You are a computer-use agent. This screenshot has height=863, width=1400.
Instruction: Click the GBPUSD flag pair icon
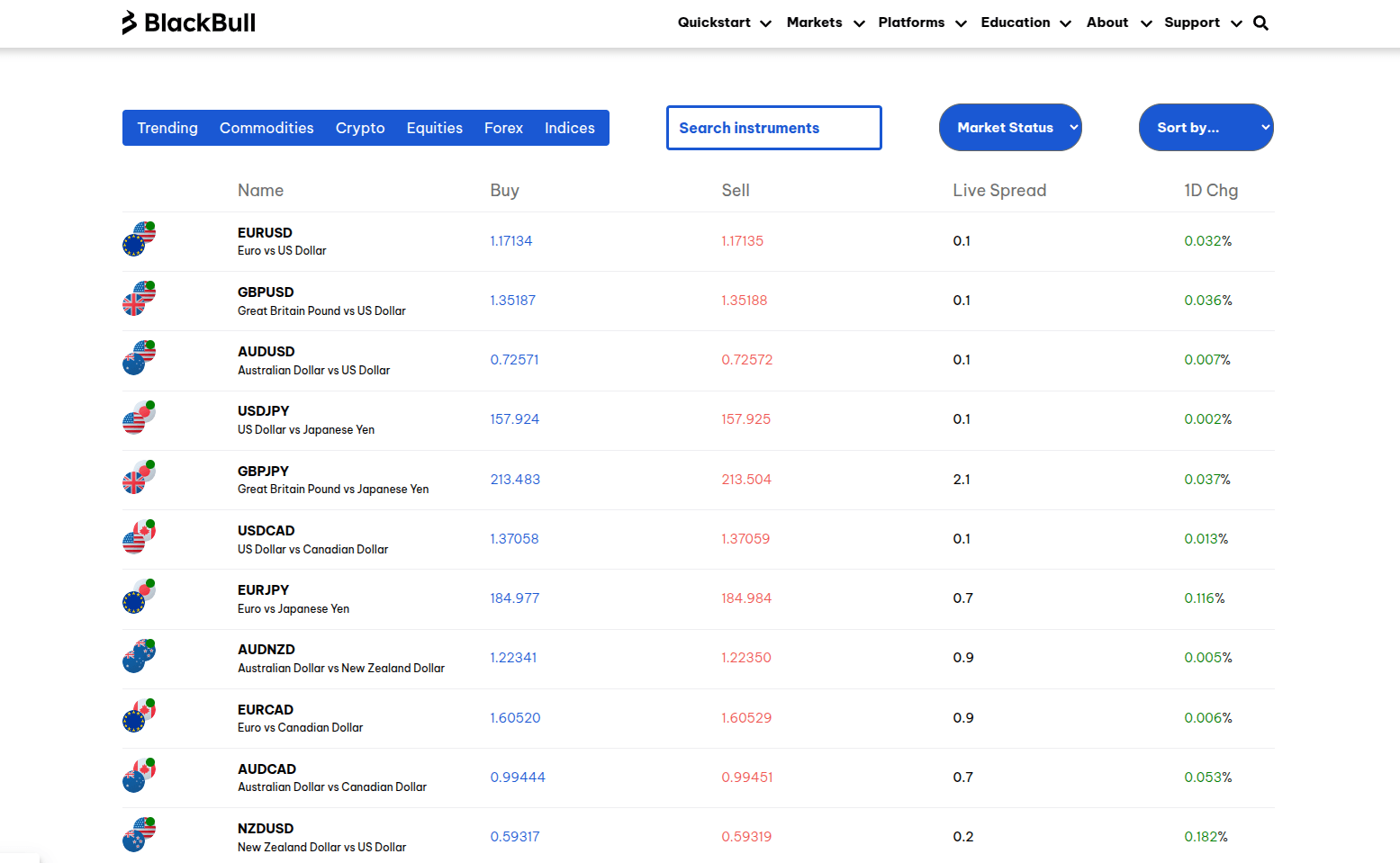(x=139, y=299)
